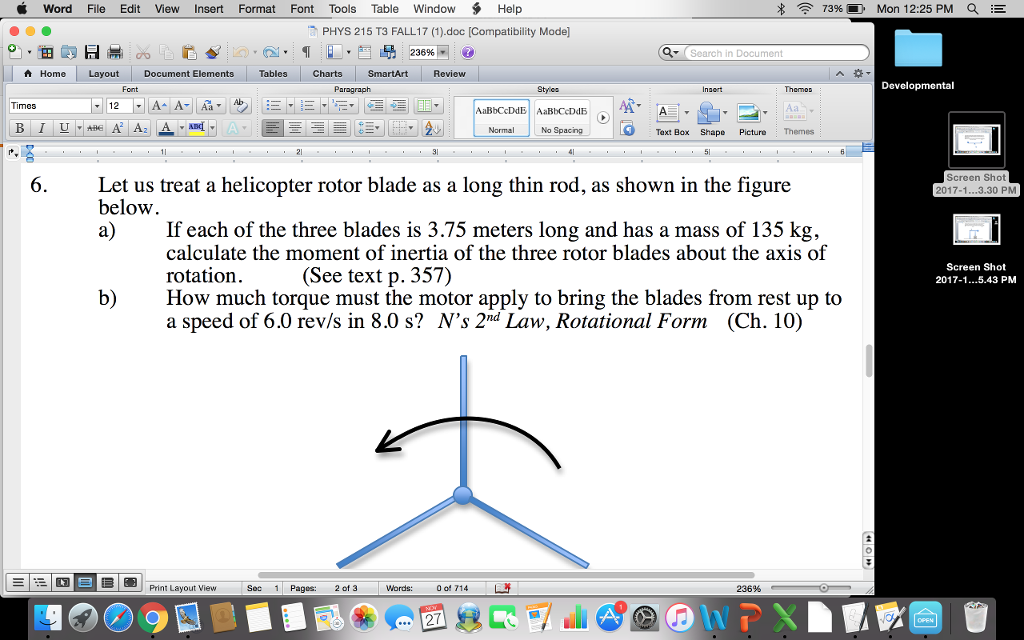Open Word Help purple question icon
This screenshot has height=640, width=1024.
pos(467,52)
